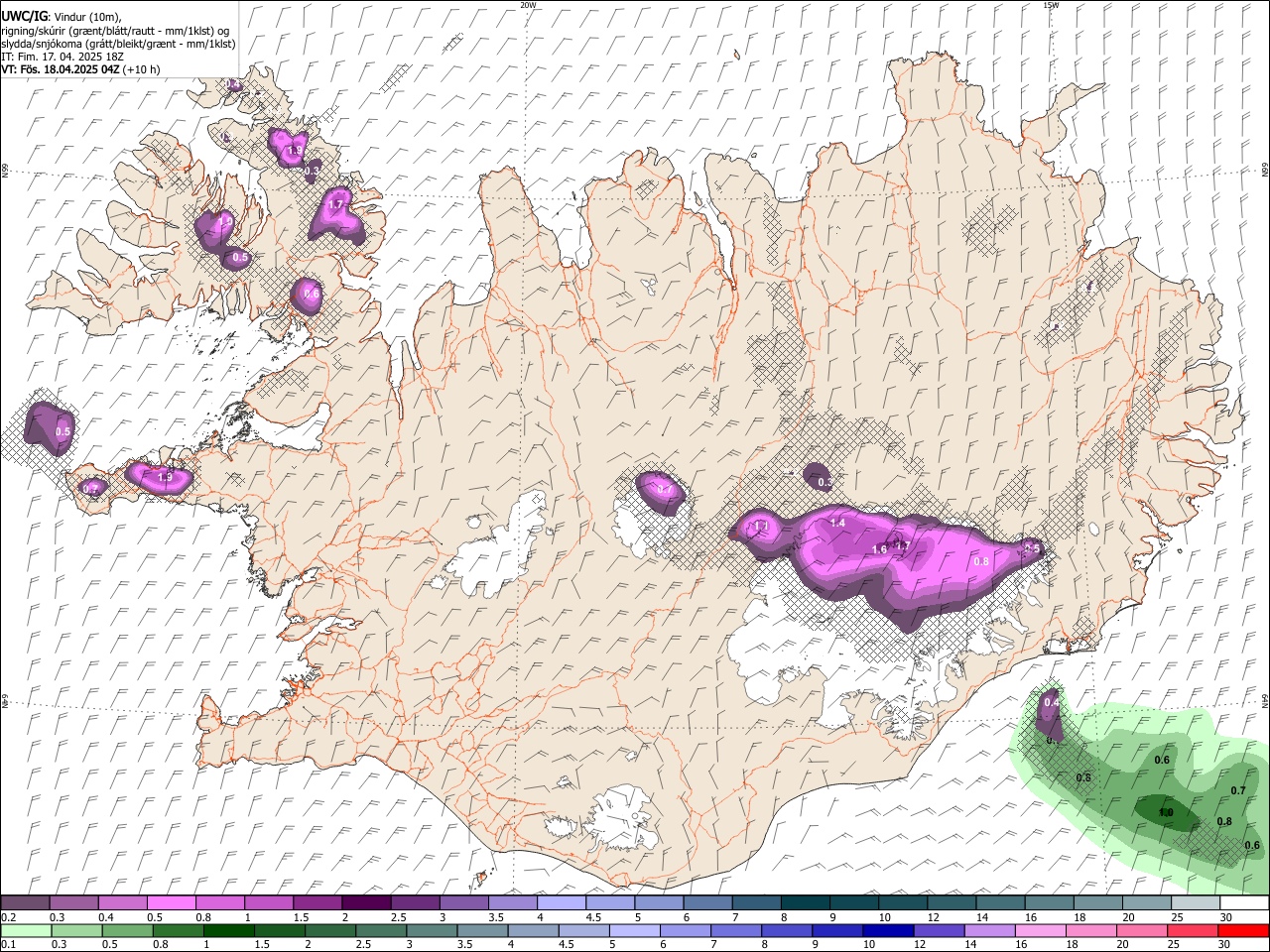Click the '15W' longitude label
This screenshot has width=1270, height=952.
click(1051, 5)
